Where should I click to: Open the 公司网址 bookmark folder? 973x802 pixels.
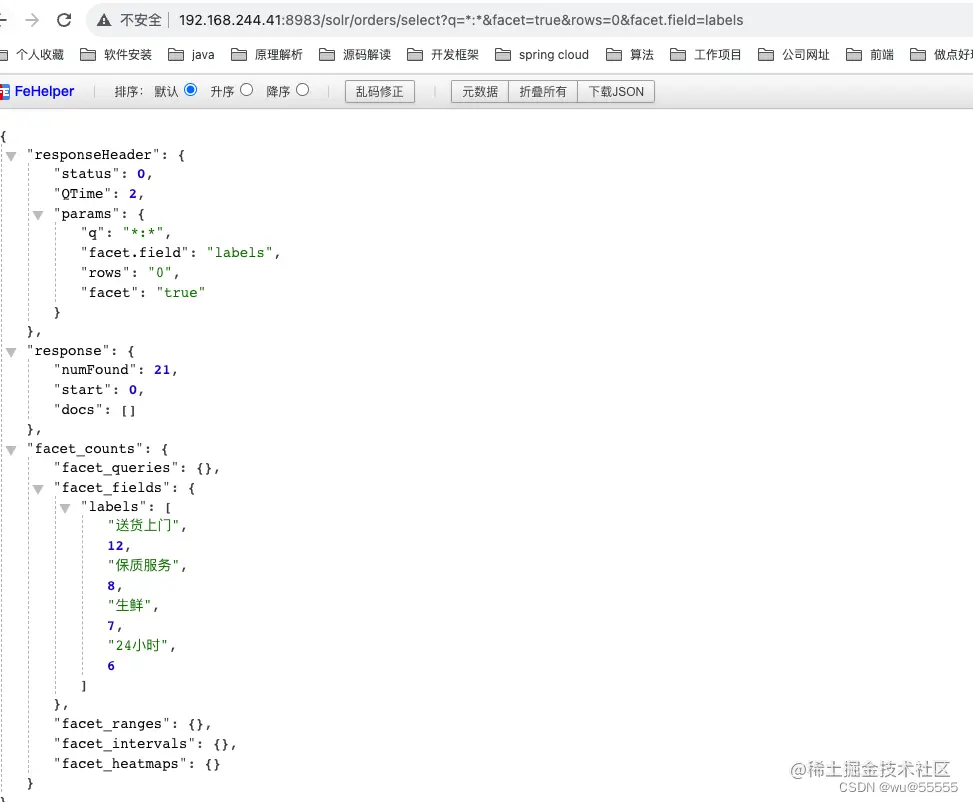(x=794, y=55)
